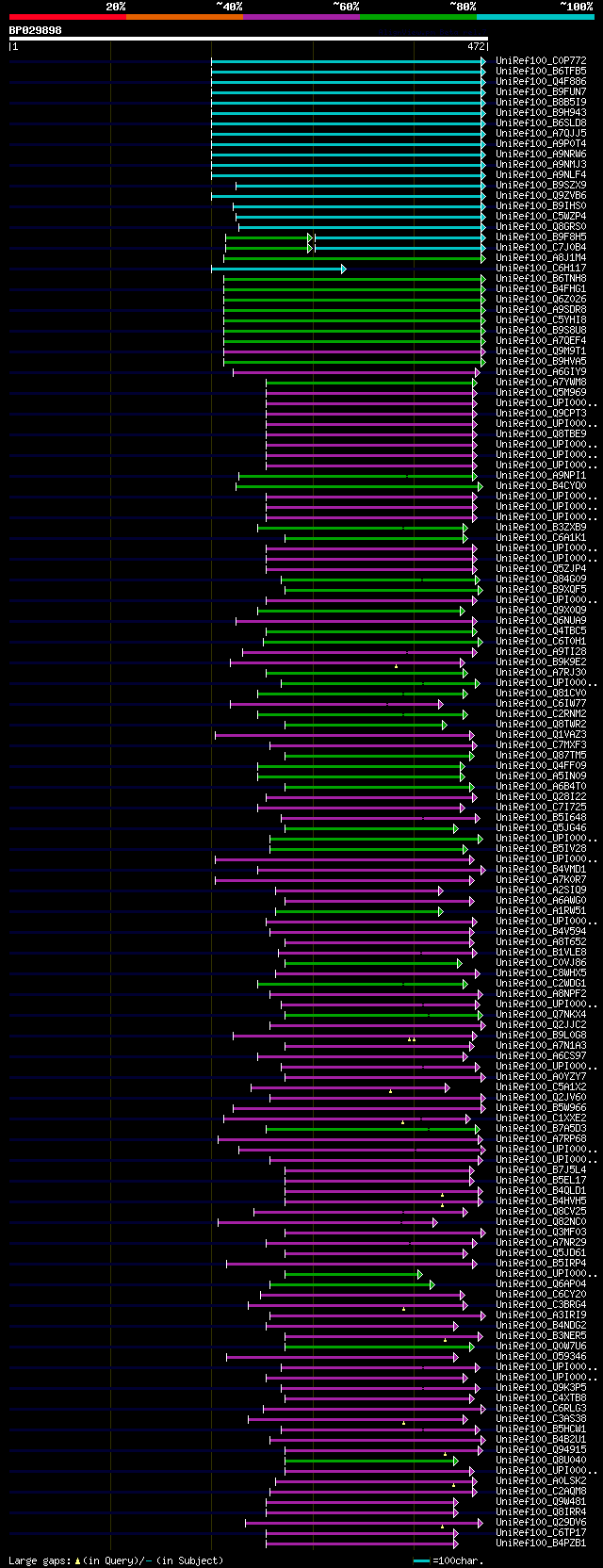Select the UniRef100_B7J5L4 label

pos(541,1169)
